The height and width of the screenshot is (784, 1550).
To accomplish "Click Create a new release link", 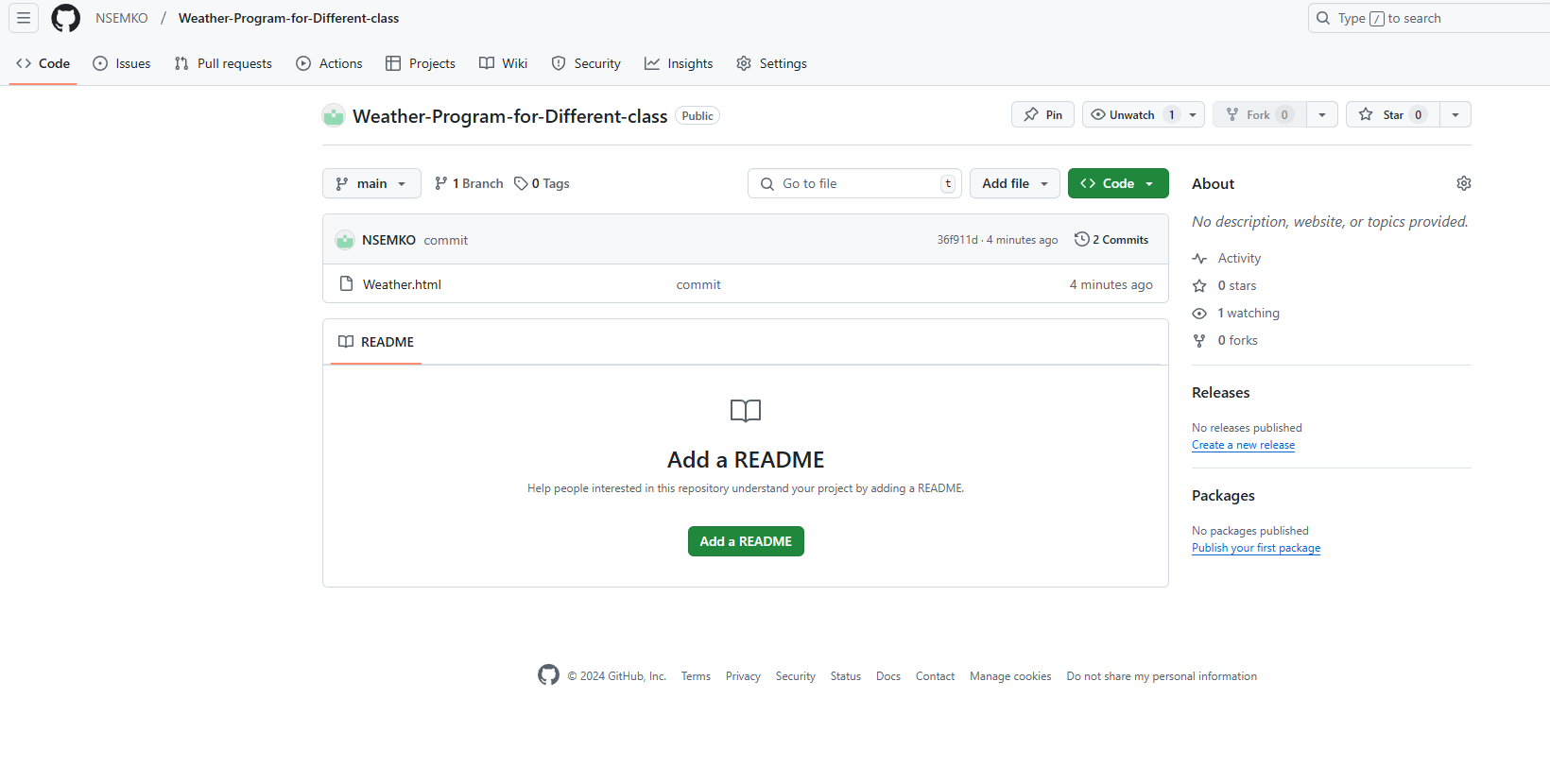I will [1243, 445].
